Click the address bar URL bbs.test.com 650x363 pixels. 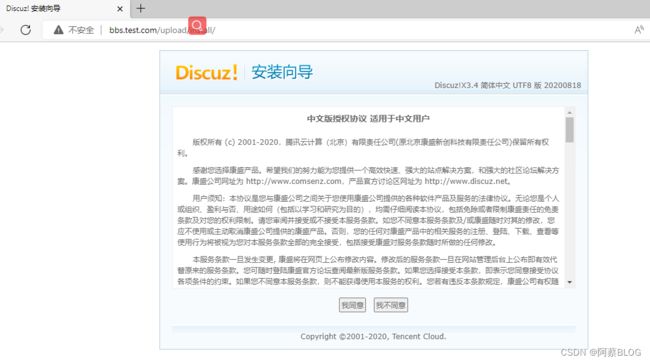pyautogui.click(x=162, y=30)
